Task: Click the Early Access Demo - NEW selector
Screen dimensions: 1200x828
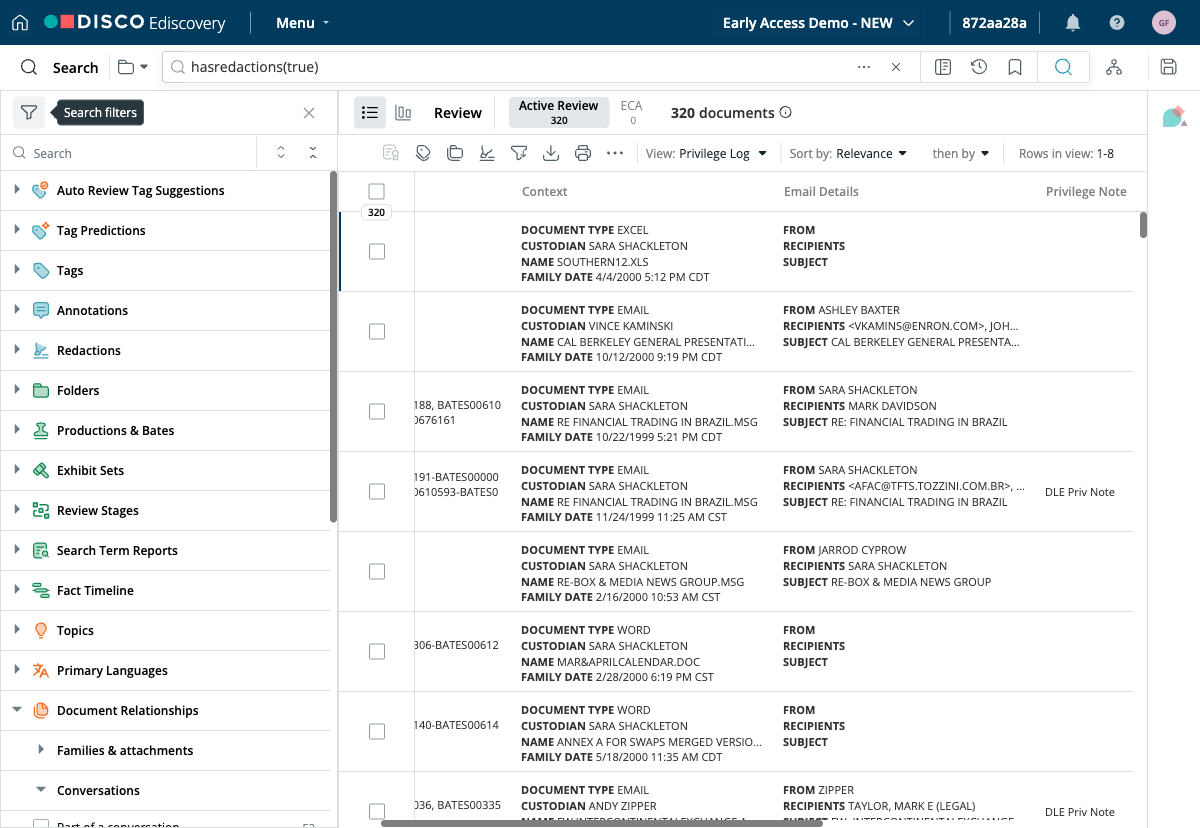Action: click(819, 23)
